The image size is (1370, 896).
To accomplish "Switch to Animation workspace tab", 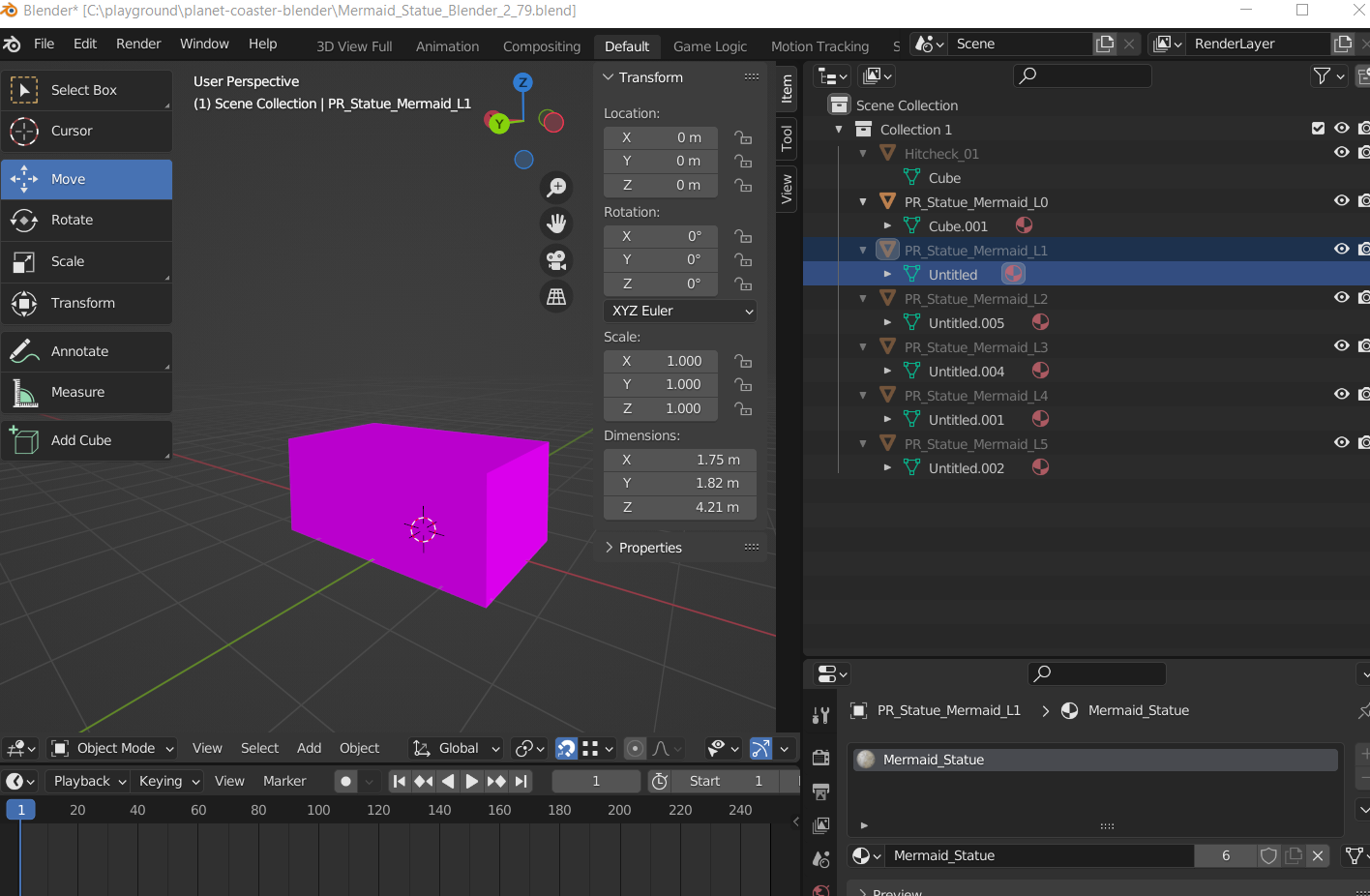I will 447,46.
